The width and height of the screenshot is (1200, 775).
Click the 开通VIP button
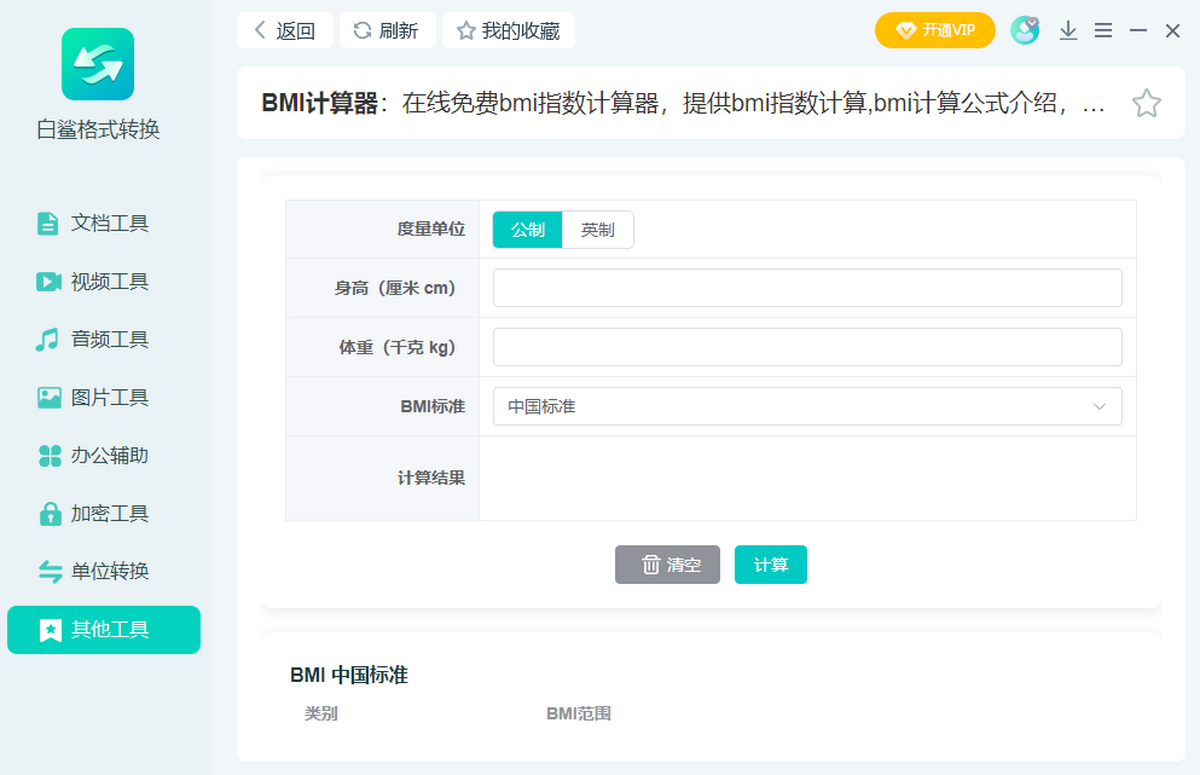[934, 30]
